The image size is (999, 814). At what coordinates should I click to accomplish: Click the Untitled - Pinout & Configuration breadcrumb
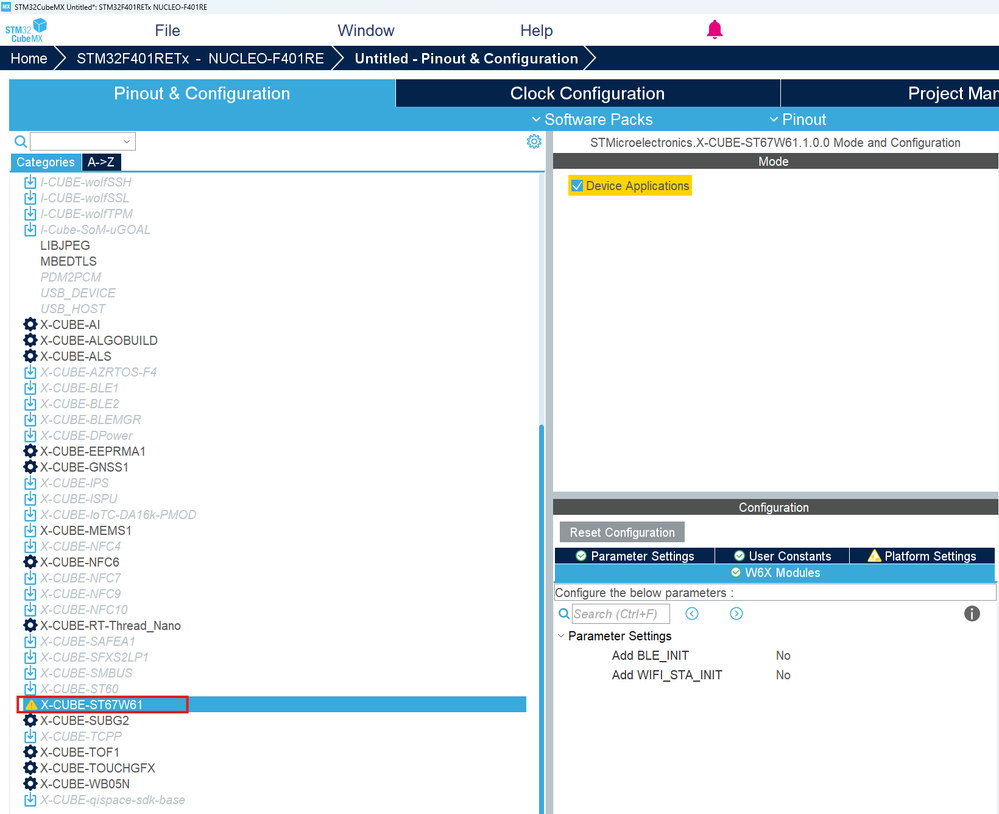[466, 59]
